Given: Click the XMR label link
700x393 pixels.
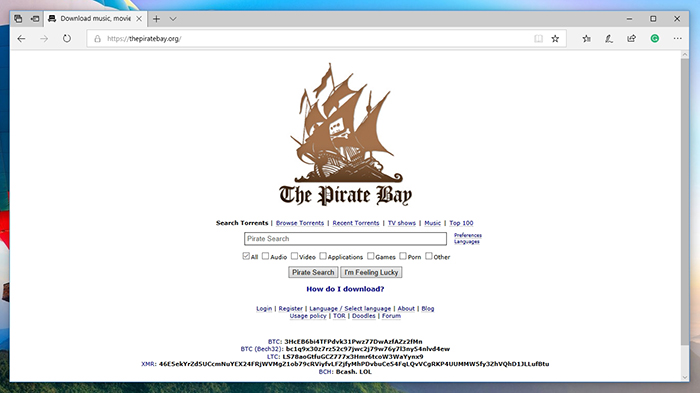Looking at the screenshot, I should (x=148, y=364).
